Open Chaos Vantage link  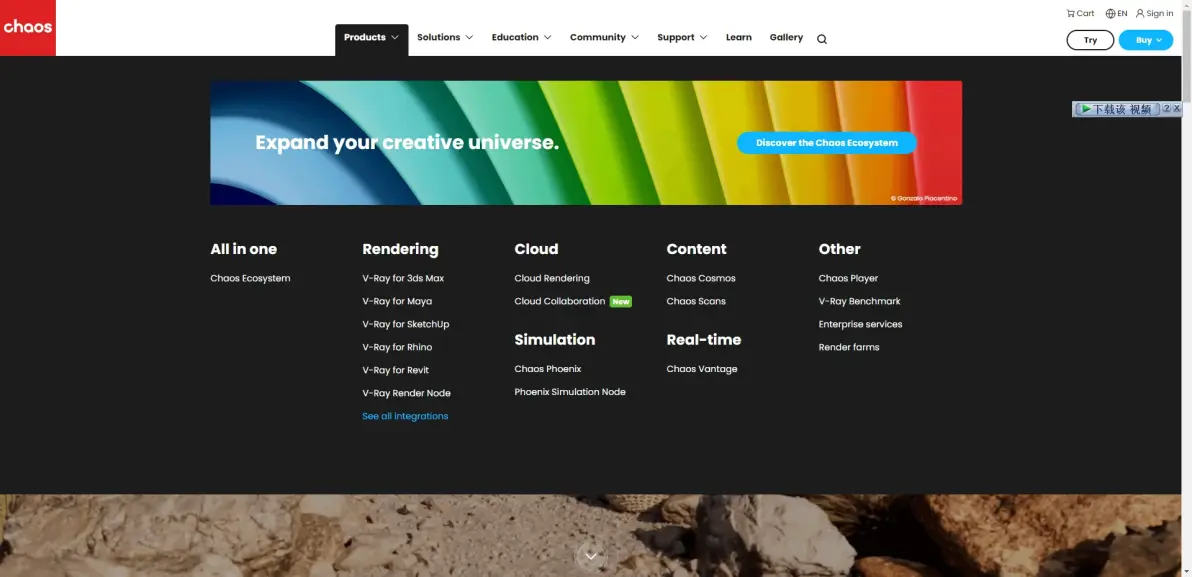[702, 369]
